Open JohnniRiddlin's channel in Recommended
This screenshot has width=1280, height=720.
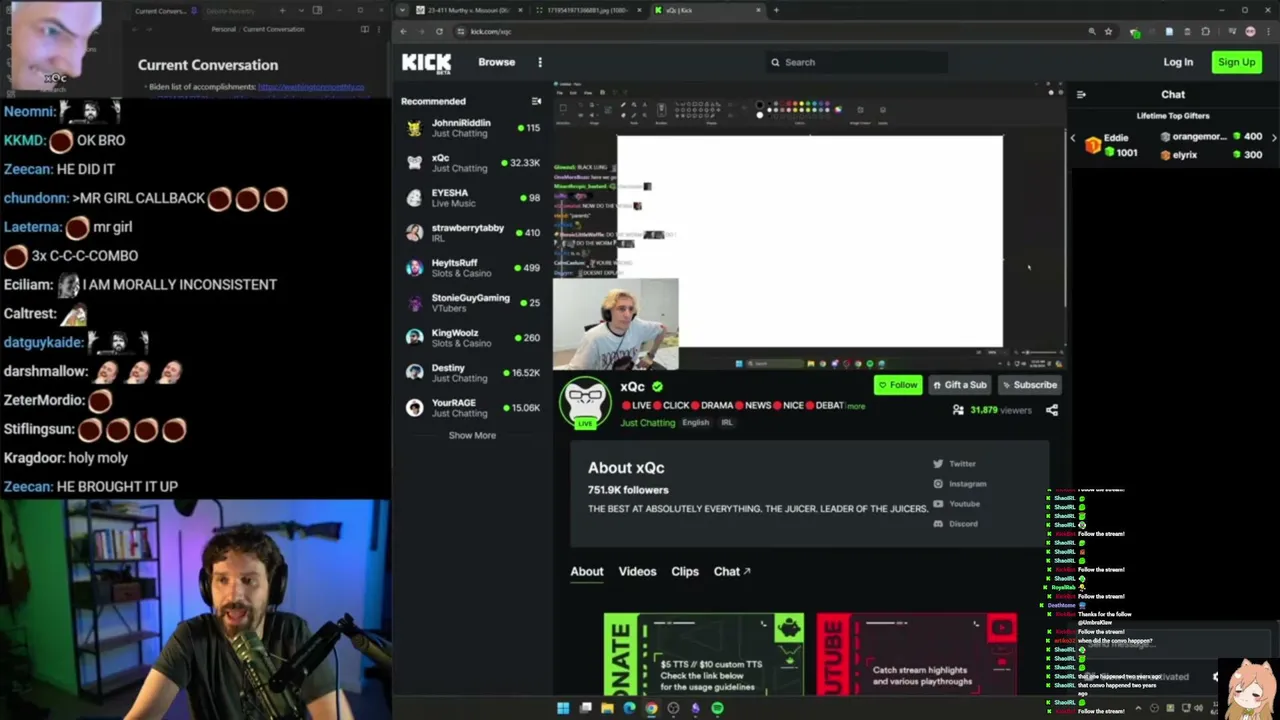point(472,128)
